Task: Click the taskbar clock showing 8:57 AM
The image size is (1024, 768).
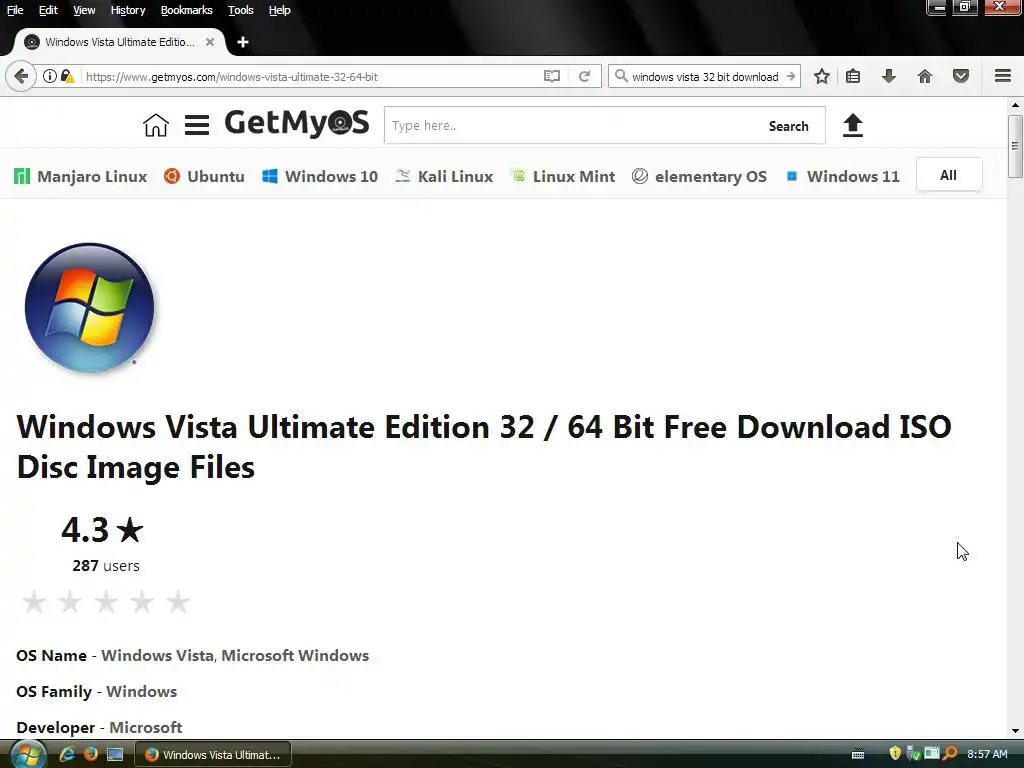Action: coord(987,754)
